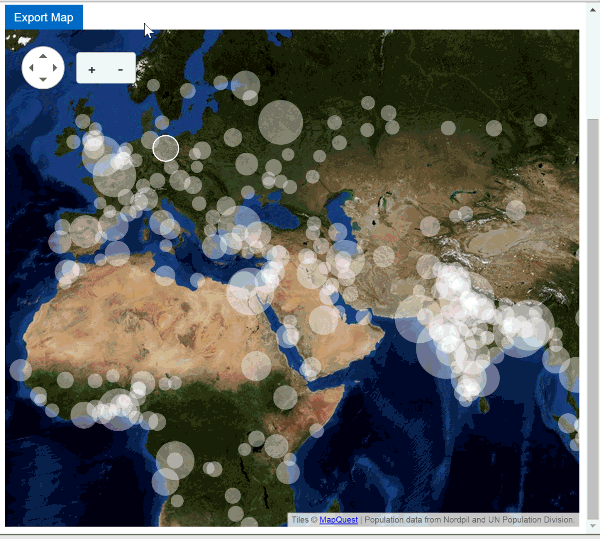This screenshot has height=539, width=600.
Task: Open the MapQuest attribution link
Action: coord(338,520)
